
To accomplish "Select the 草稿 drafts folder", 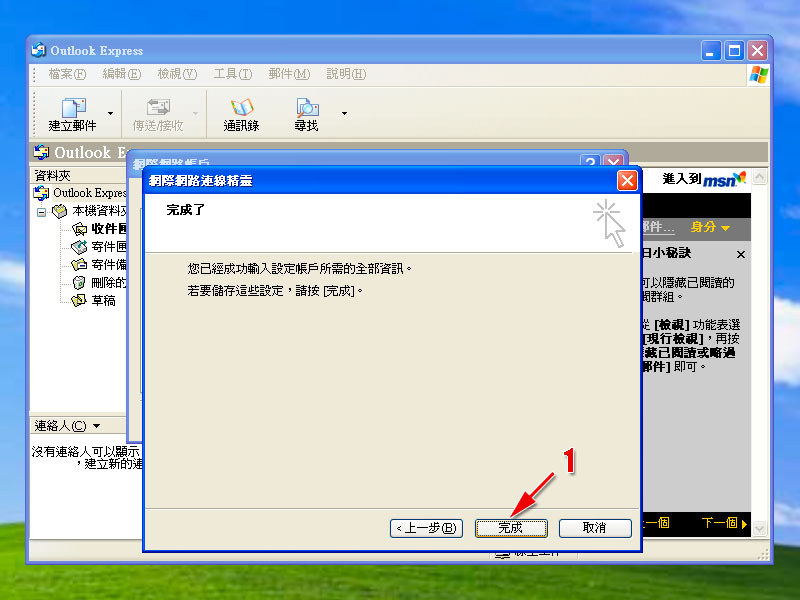I will 94,301.
